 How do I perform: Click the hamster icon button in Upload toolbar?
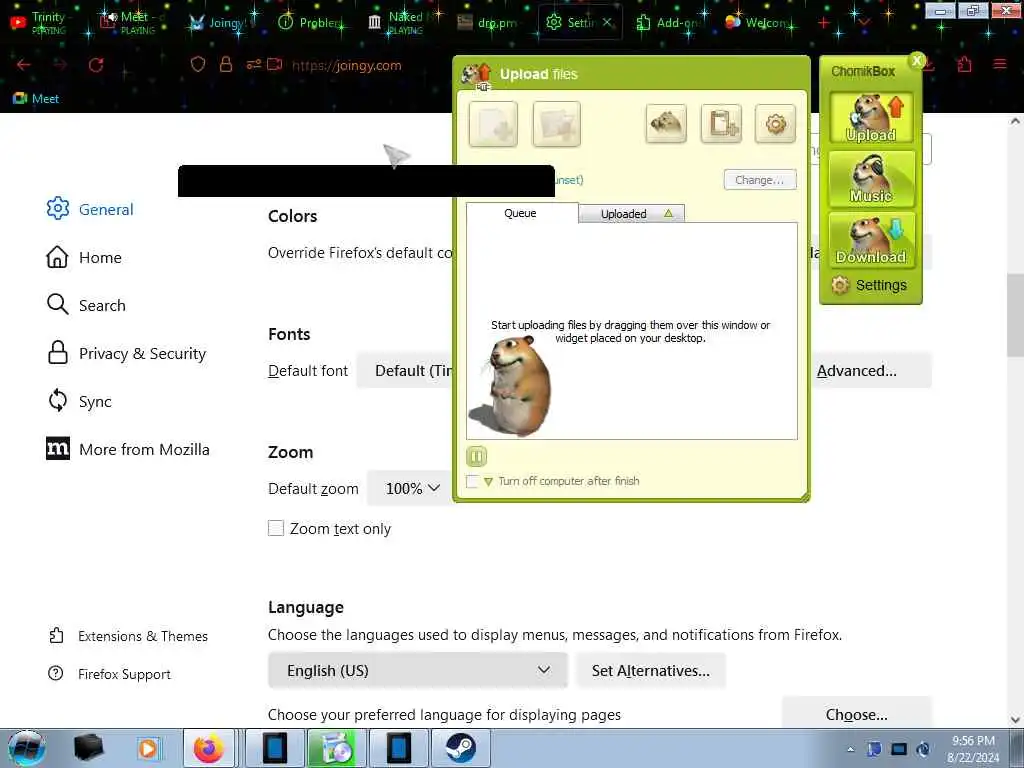point(666,123)
